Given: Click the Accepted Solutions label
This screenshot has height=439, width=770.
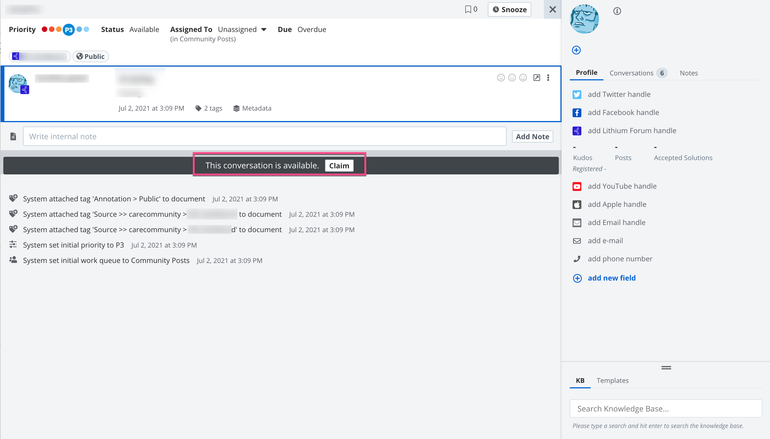Looking at the screenshot, I should point(683,158).
